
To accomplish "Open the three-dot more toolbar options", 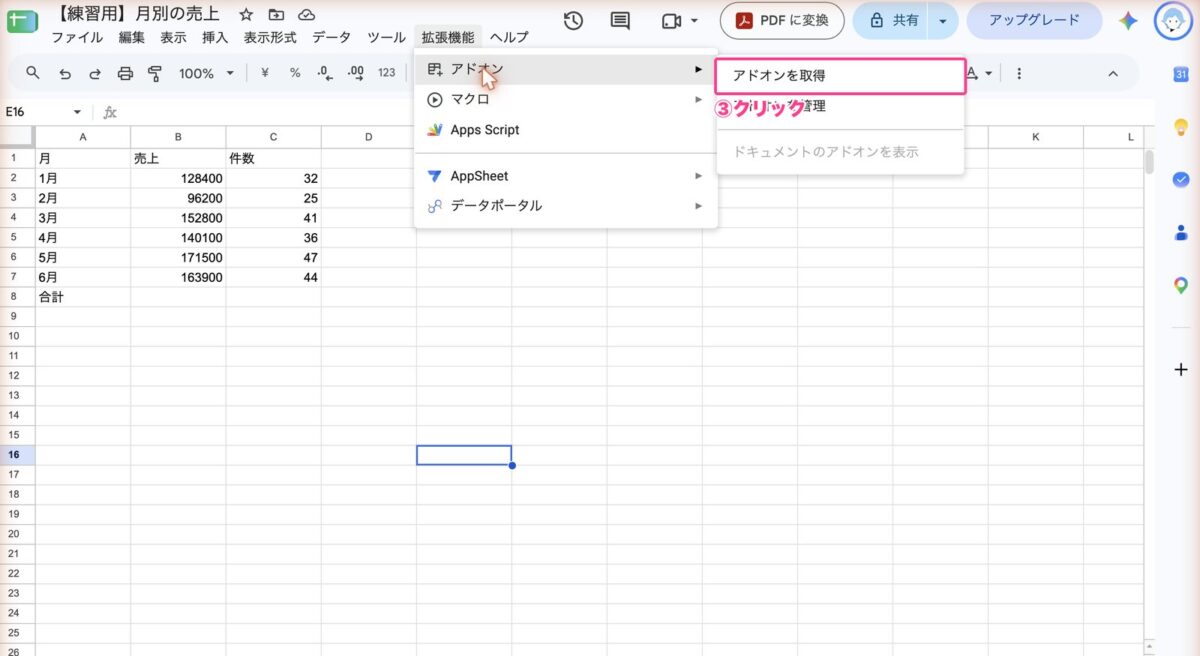I will [x=1019, y=73].
